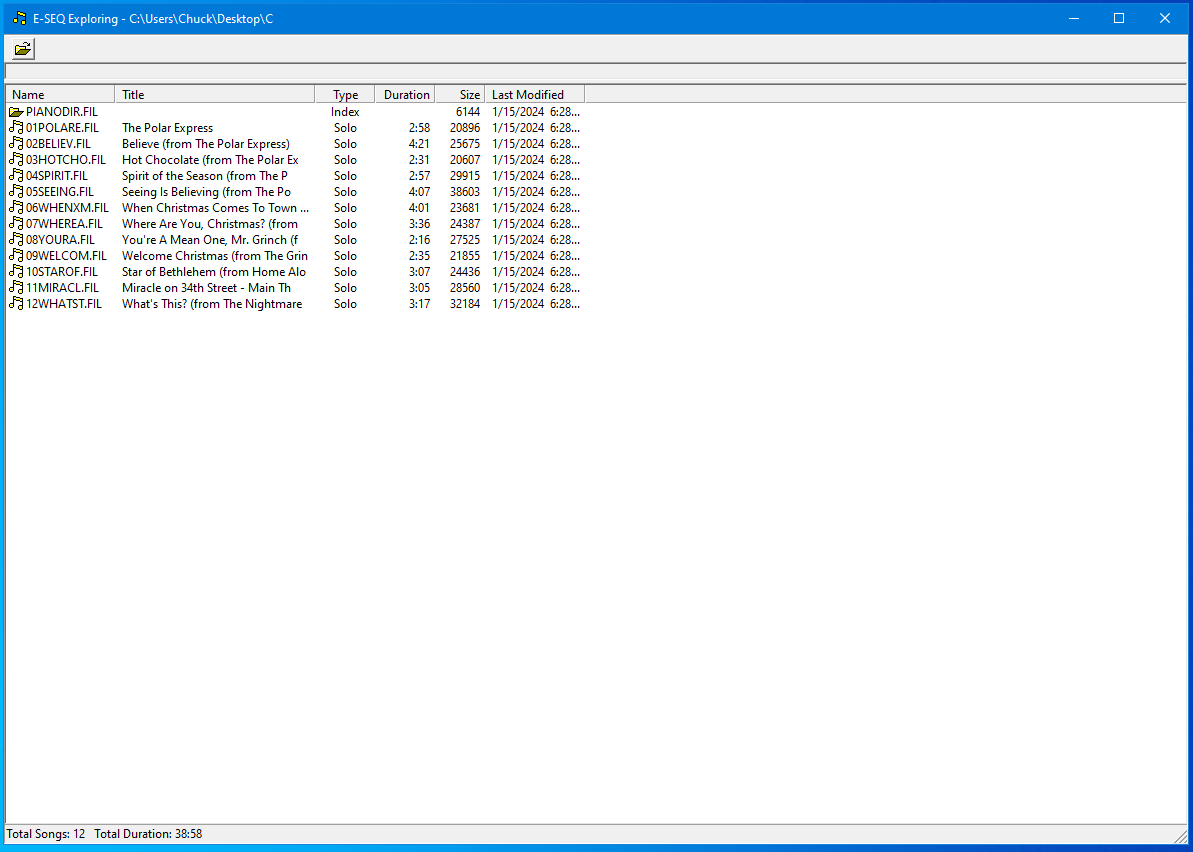Sort list by Title column header
The width and height of the screenshot is (1193, 852).
tap(215, 94)
